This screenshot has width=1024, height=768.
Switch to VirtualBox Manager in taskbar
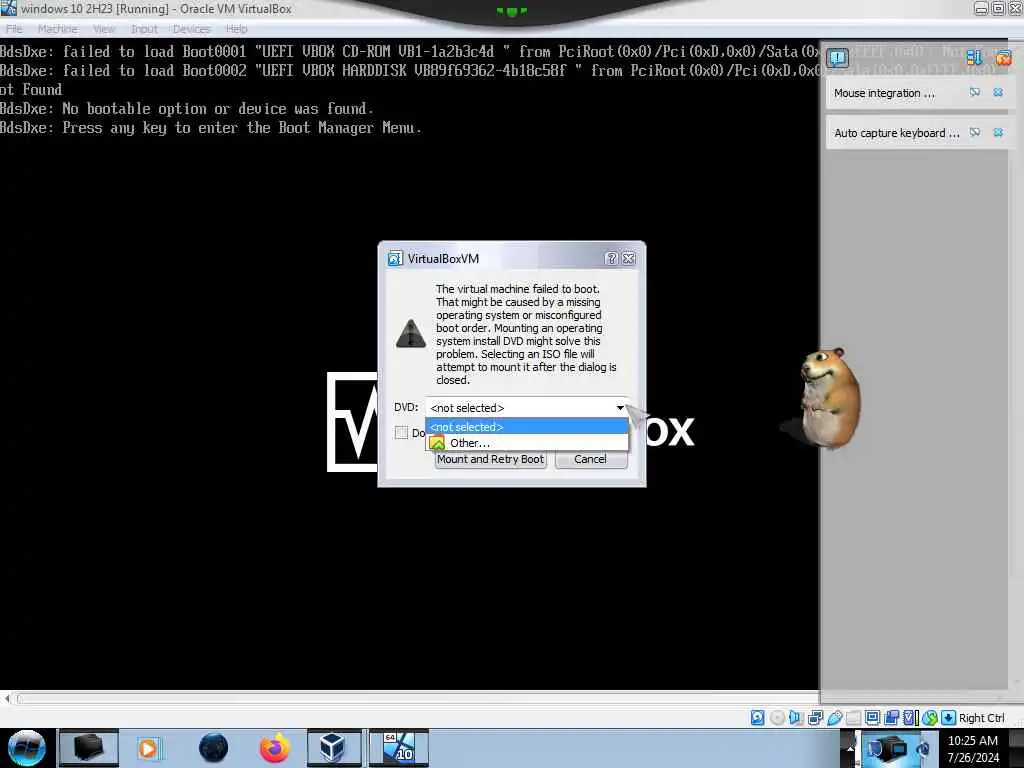click(333, 748)
